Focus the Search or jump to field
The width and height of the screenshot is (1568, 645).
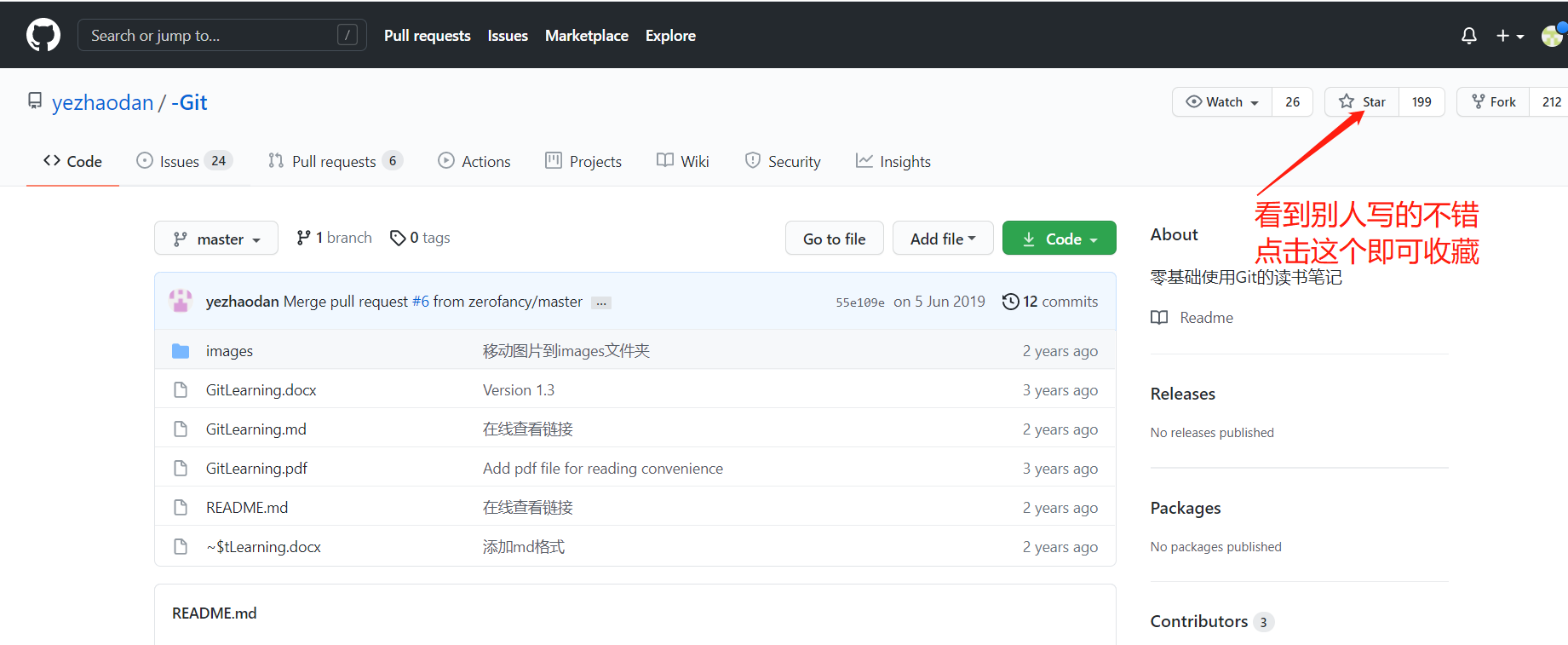pos(222,35)
